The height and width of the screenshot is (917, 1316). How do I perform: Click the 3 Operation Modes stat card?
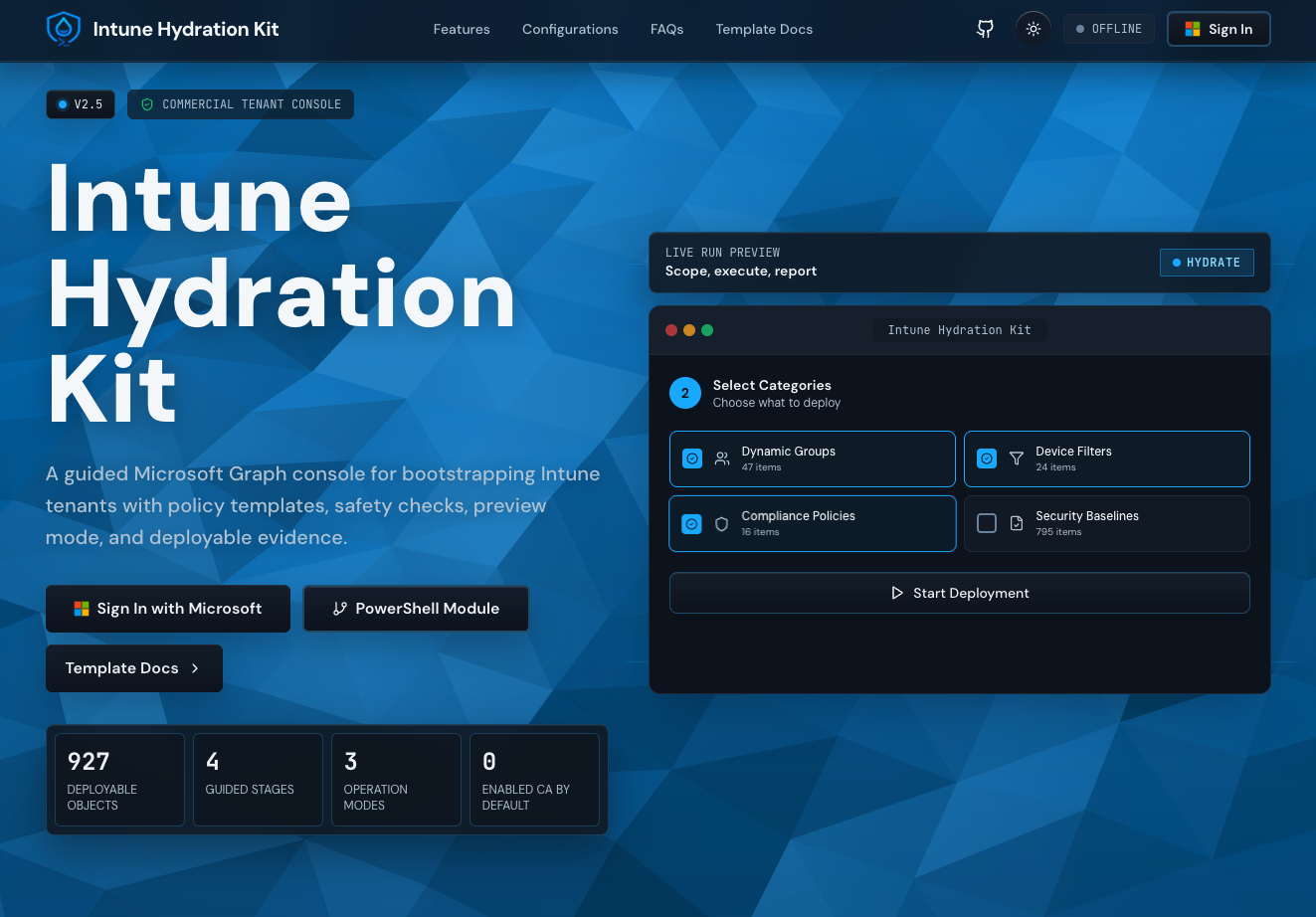pos(396,780)
